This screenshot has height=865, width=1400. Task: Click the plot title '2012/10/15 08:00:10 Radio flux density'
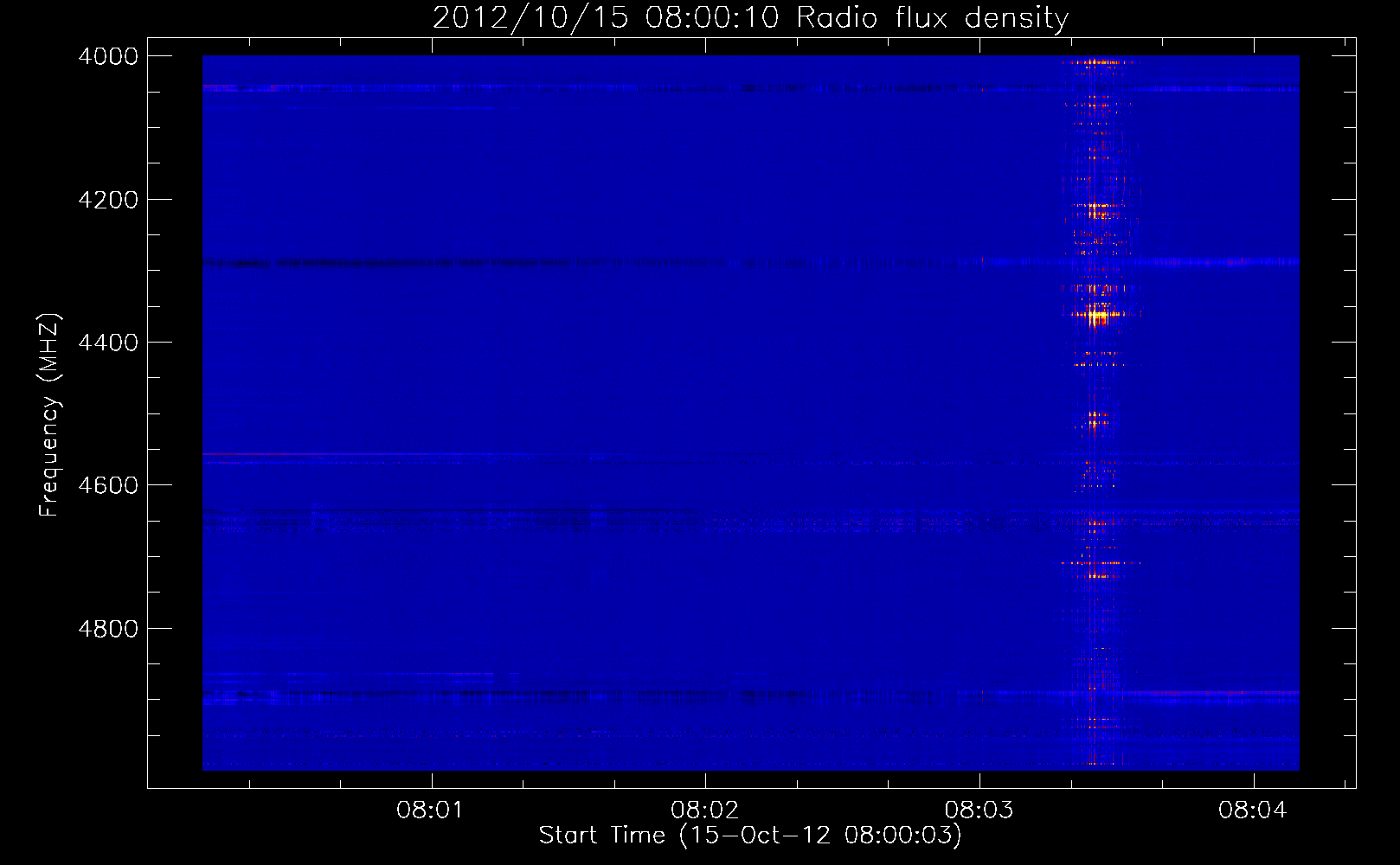click(x=750, y=17)
